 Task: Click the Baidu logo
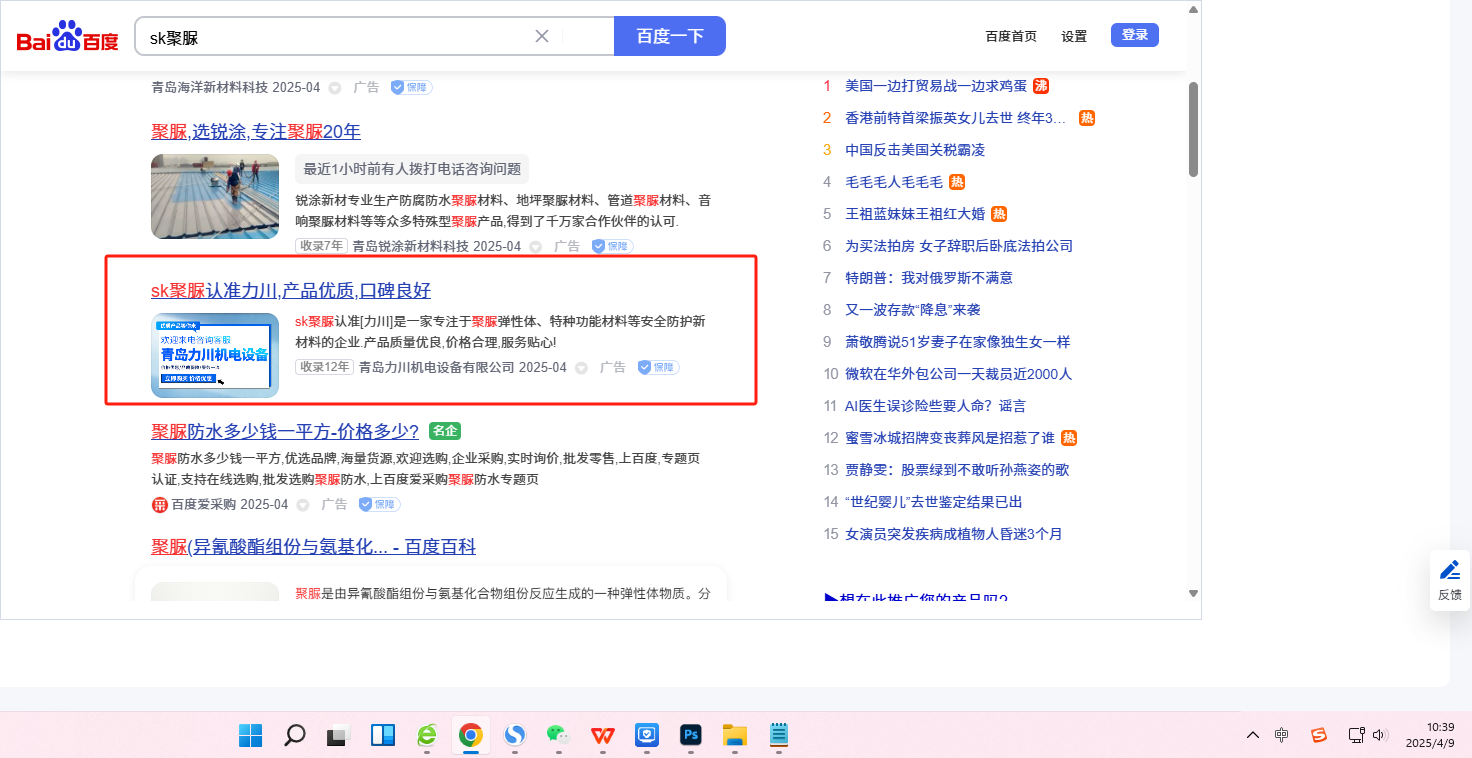[68, 37]
